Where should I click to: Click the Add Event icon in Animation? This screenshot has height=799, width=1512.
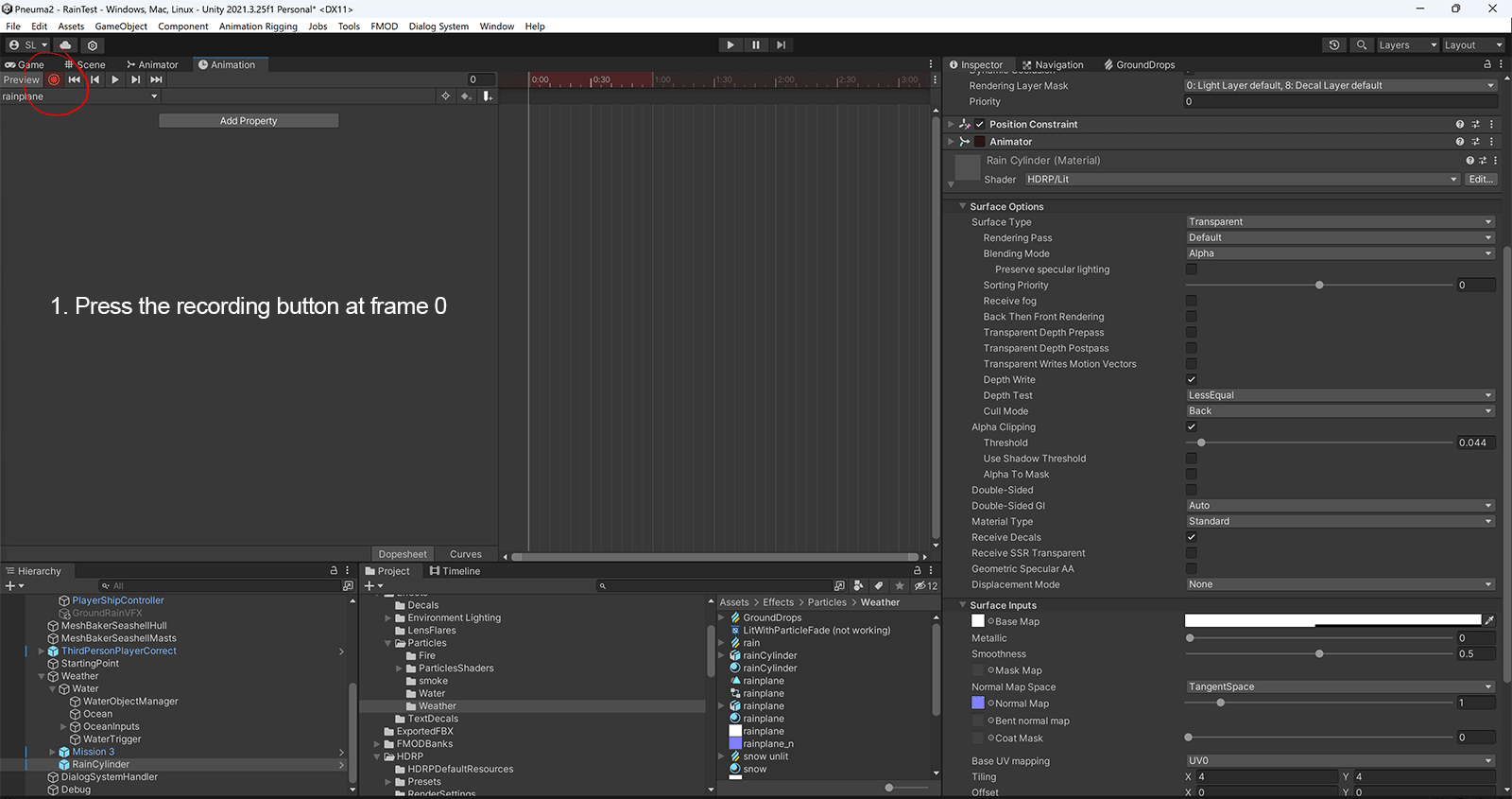[x=488, y=96]
